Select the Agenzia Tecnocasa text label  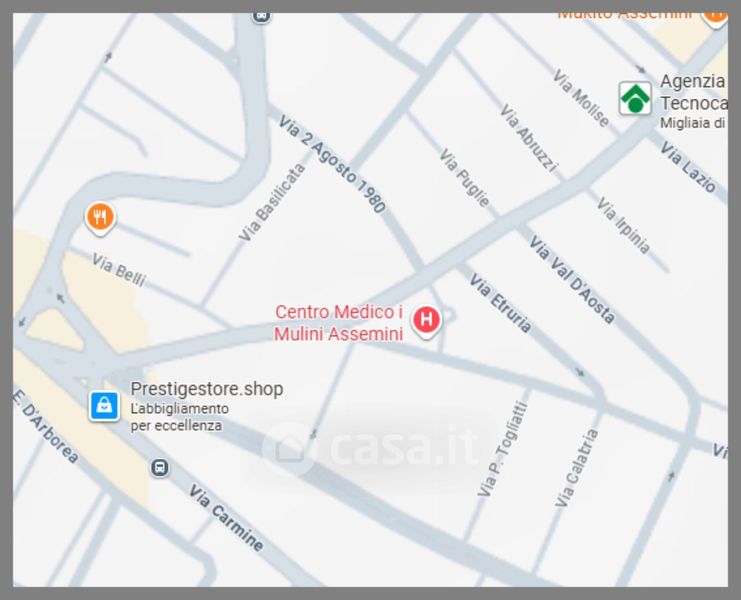pyautogui.click(x=693, y=92)
